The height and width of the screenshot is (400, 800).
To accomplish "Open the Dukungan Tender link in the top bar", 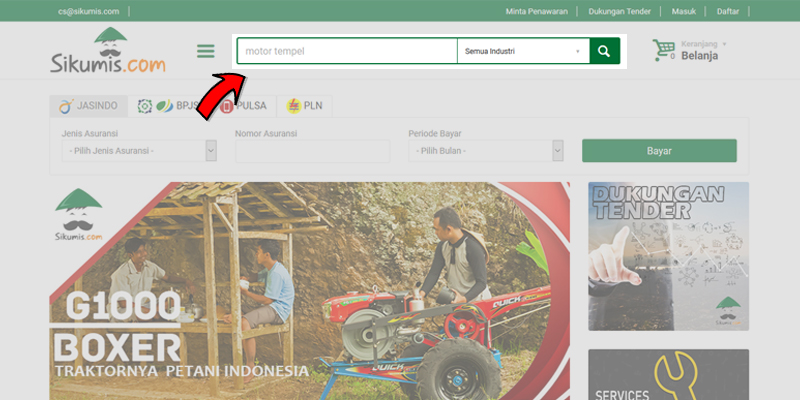I will [x=619, y=11].
